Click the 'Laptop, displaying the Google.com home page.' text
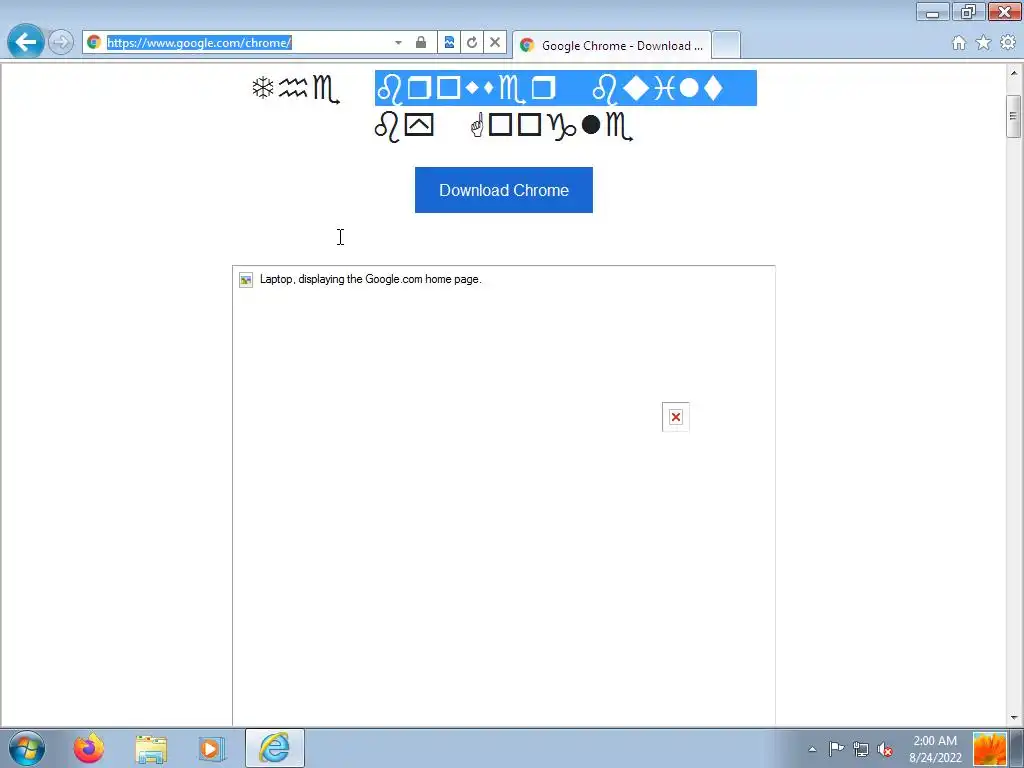The width and height of the screenshot is (1024, 768). point(370,279)
